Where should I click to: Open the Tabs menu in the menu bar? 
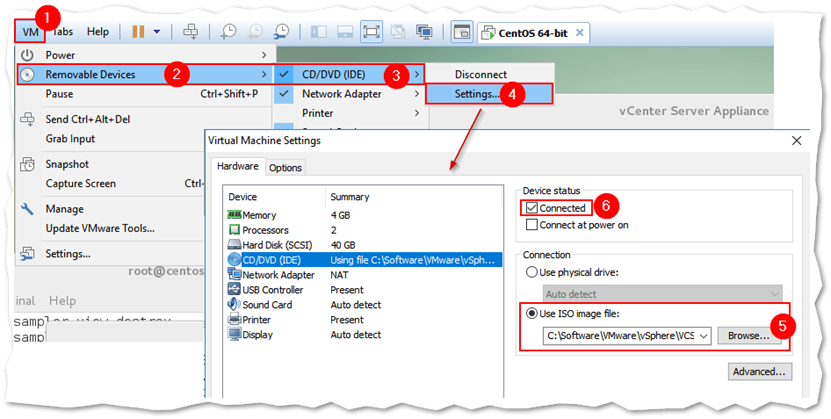tap(63, 32)
